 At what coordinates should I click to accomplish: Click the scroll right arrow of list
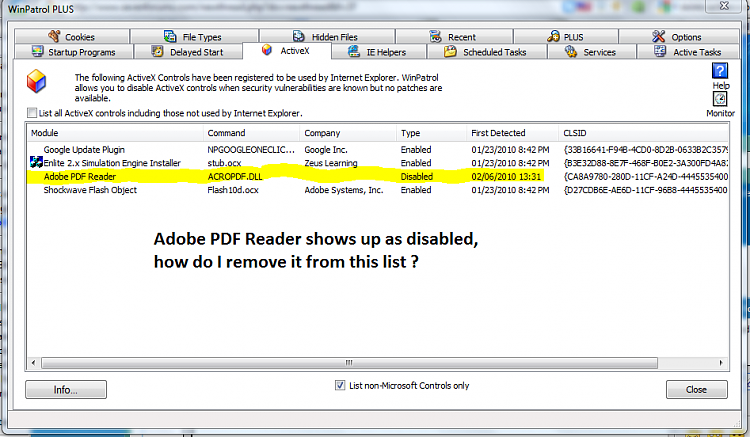click(721, 363)
